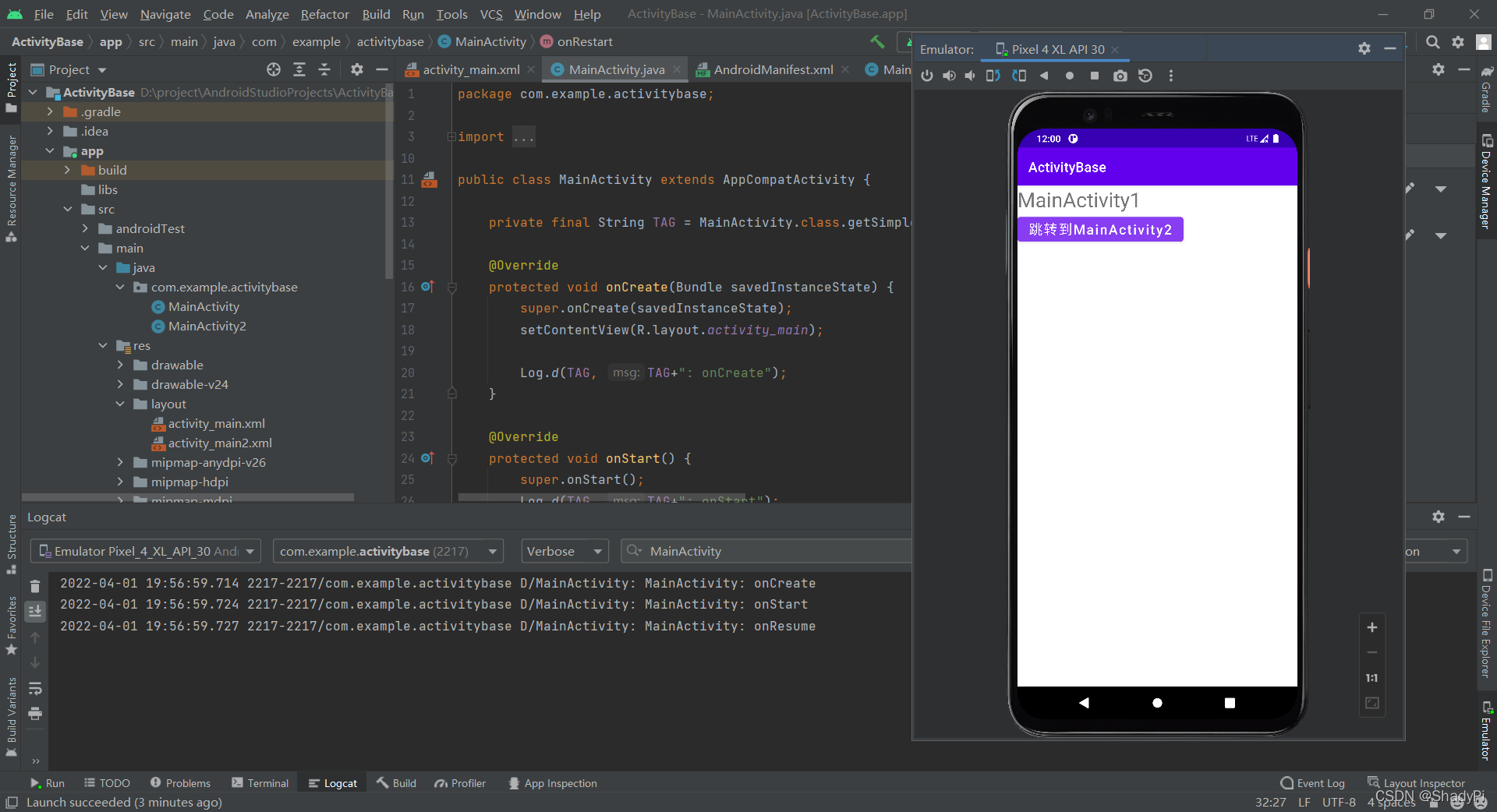Click emulator volume down icon
This screenshot has width=1497, height=812.
(x=970, y=76)
